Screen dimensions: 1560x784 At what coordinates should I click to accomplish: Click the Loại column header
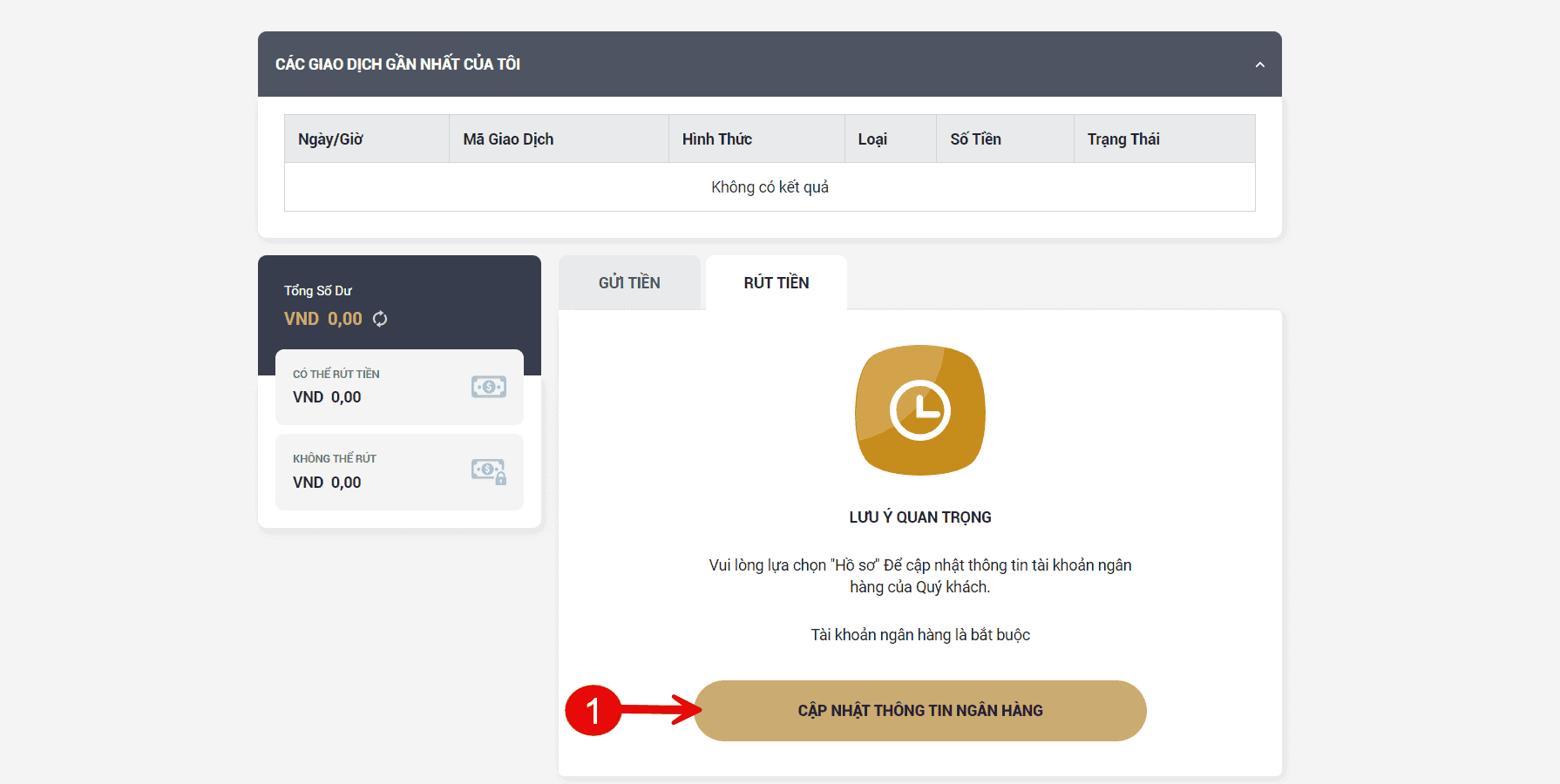[891, 139]
